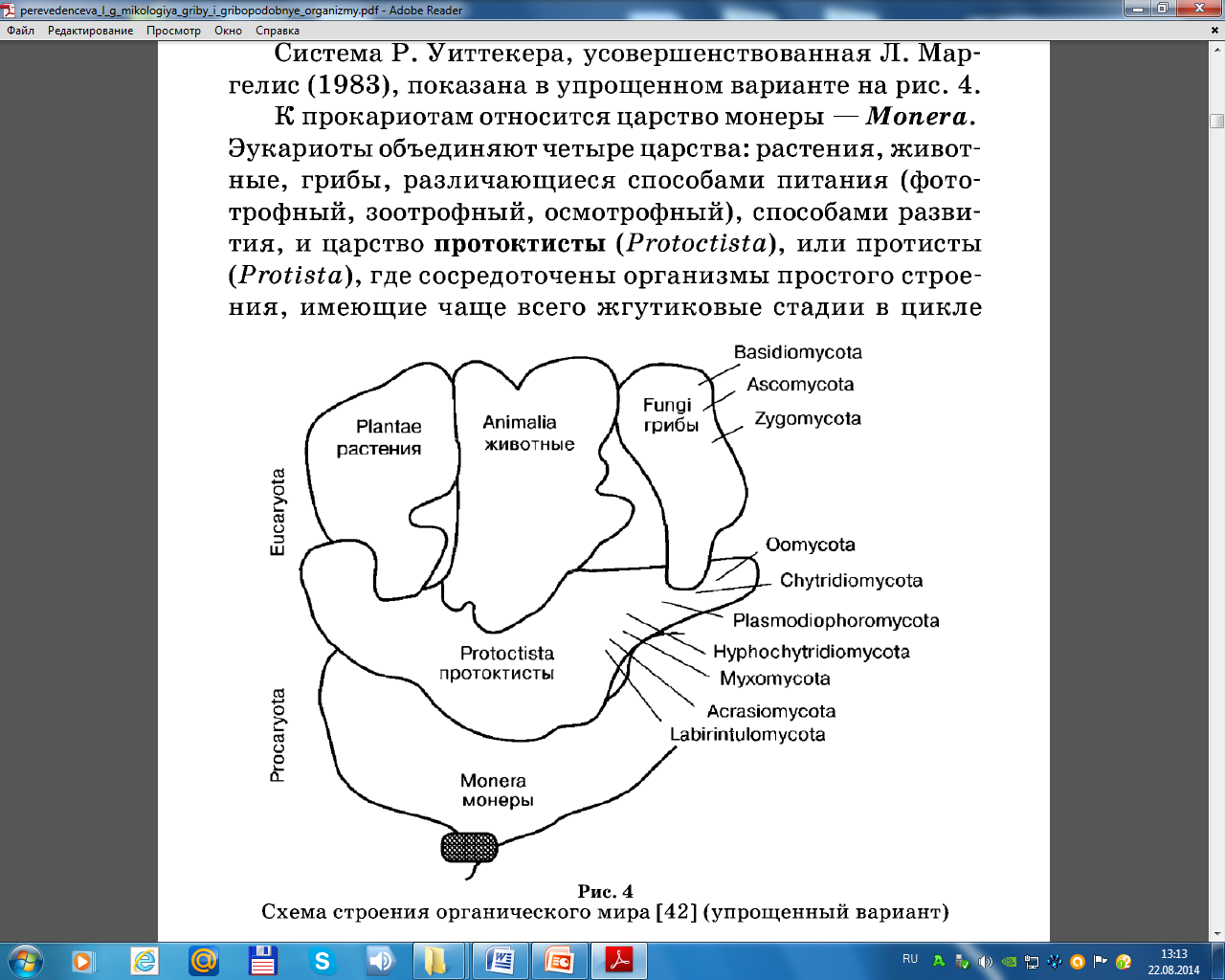Image resolution: width=1225 pixels, height=980 pixels.
Task: Click the Windows Start button
Action: (25, 961)
